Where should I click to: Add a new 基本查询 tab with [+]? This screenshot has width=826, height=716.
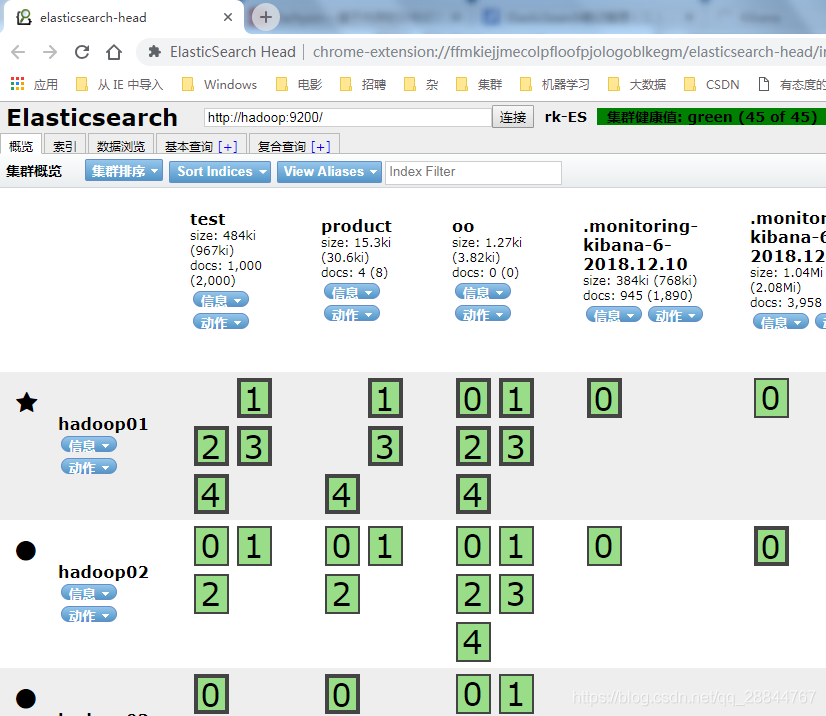(x=228, y=146)
